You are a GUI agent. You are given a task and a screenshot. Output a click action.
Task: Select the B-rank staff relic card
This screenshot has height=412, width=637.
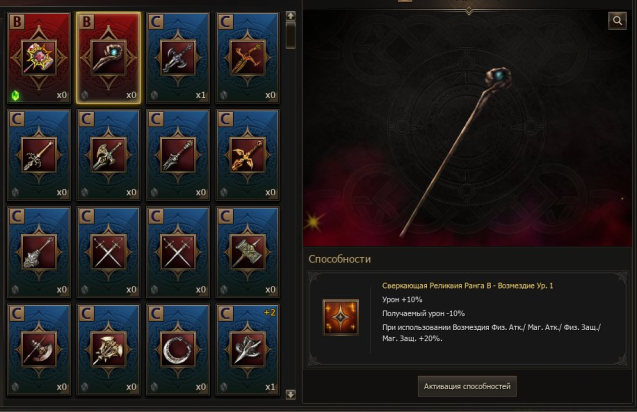coord(108,57)
